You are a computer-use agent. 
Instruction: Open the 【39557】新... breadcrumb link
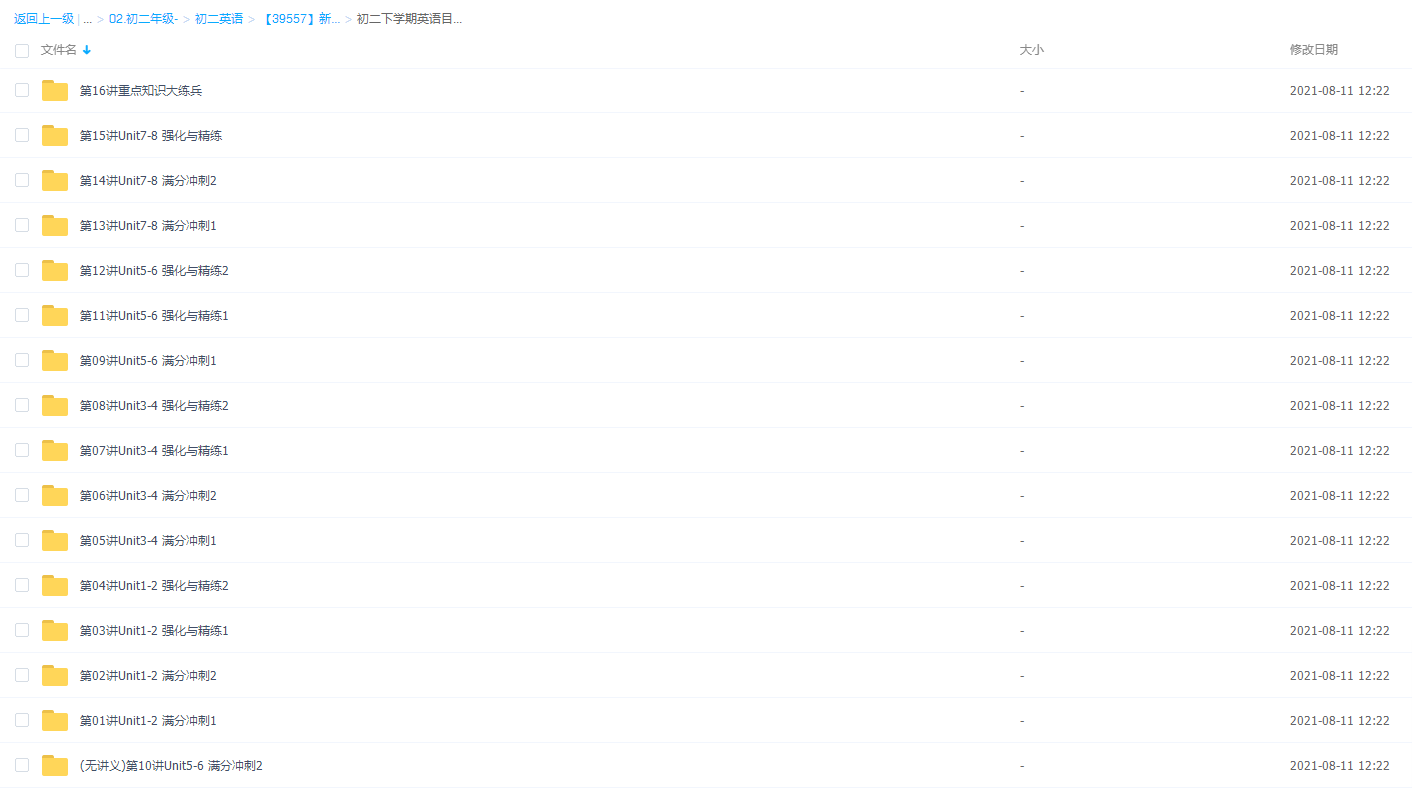[x=300, y=19]
